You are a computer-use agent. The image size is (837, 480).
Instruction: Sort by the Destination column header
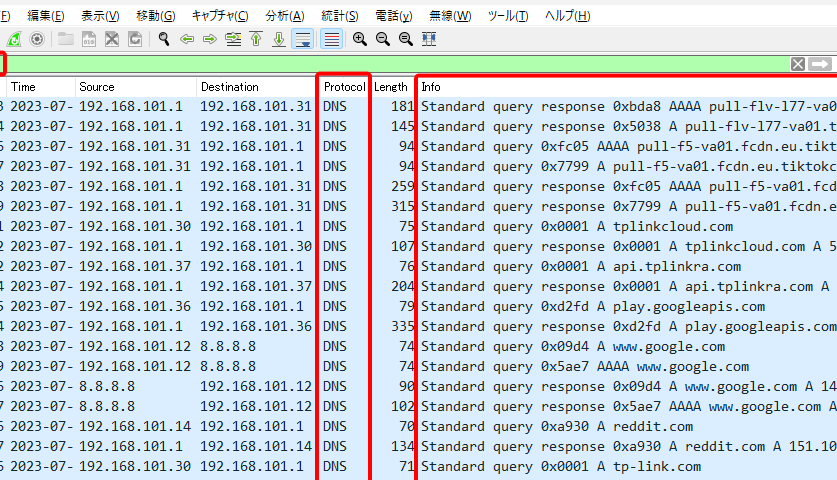click(257, 86)
